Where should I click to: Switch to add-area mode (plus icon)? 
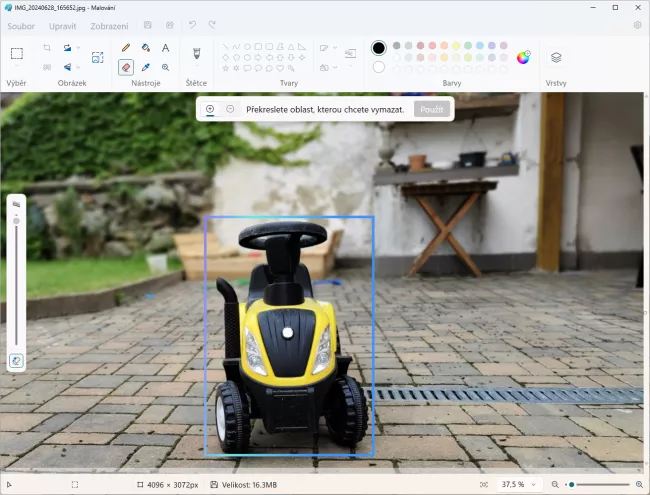(210, 109)
